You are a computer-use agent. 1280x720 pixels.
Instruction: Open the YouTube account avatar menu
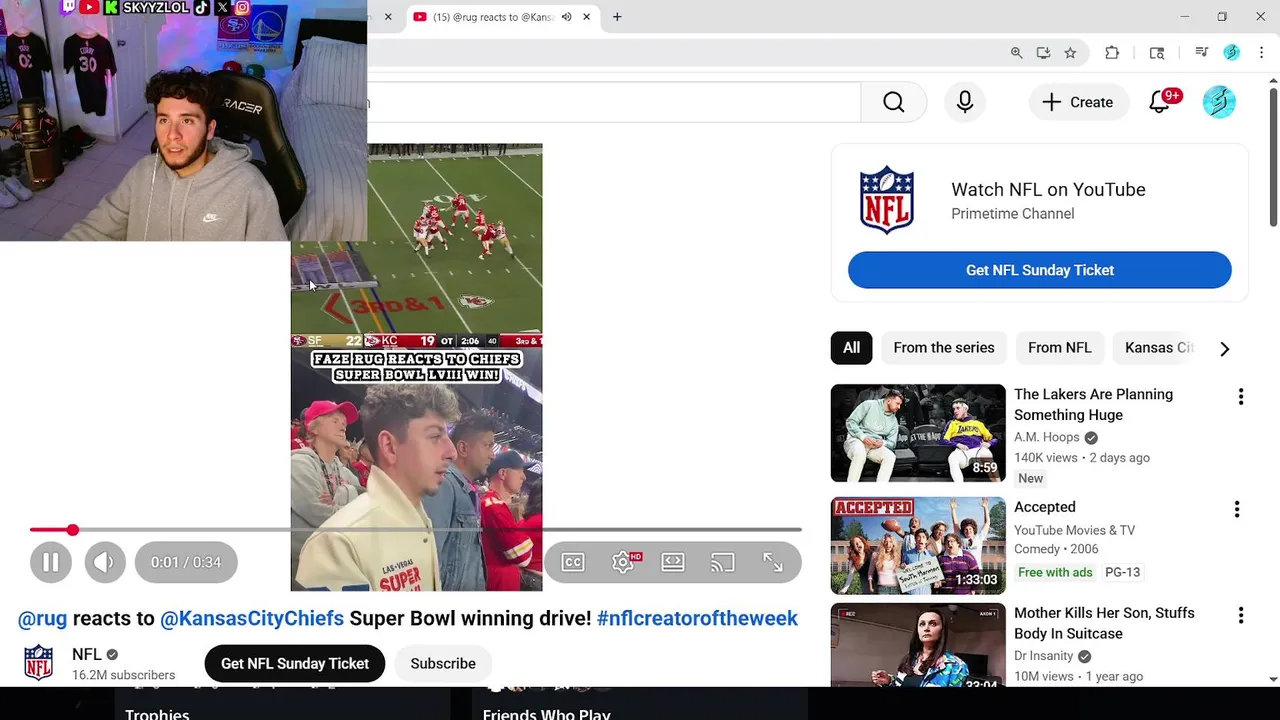point(1219,102)
